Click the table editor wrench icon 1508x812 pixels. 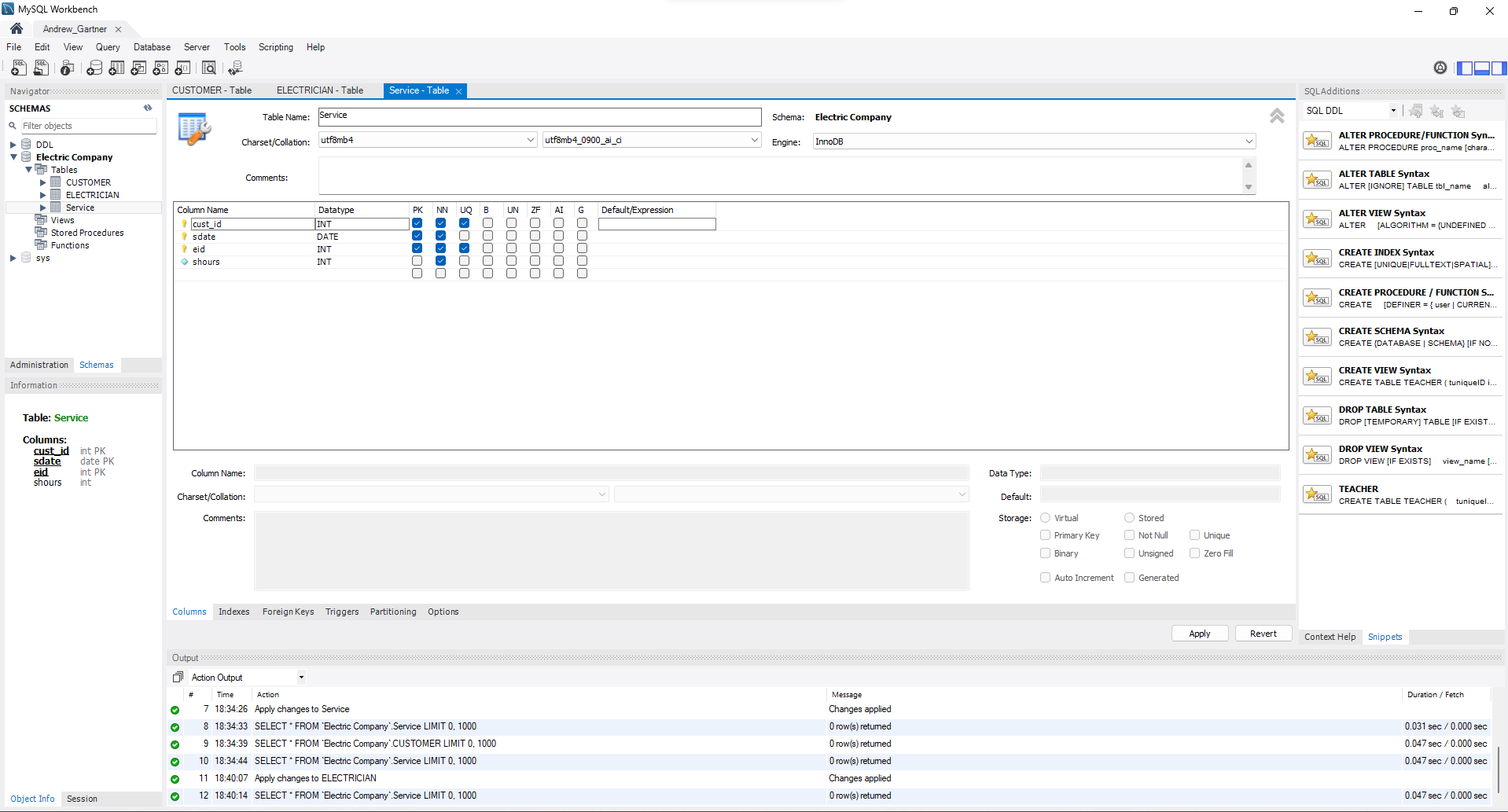point(194,129)
